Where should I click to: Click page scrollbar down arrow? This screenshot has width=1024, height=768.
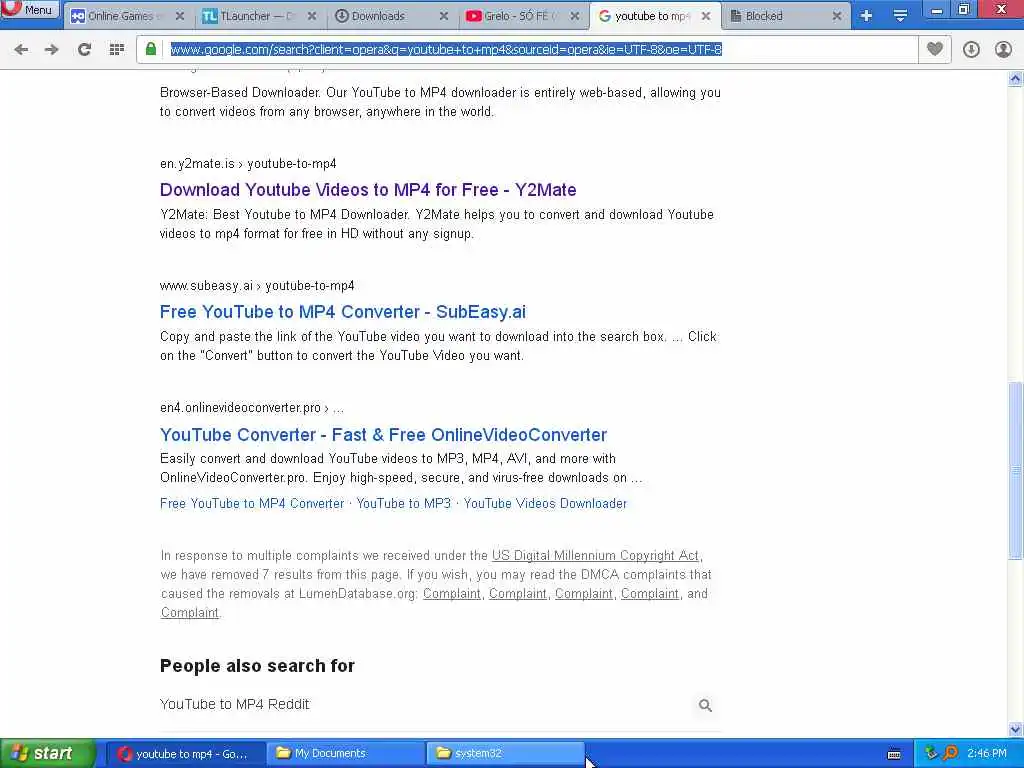pos(1016,729)
